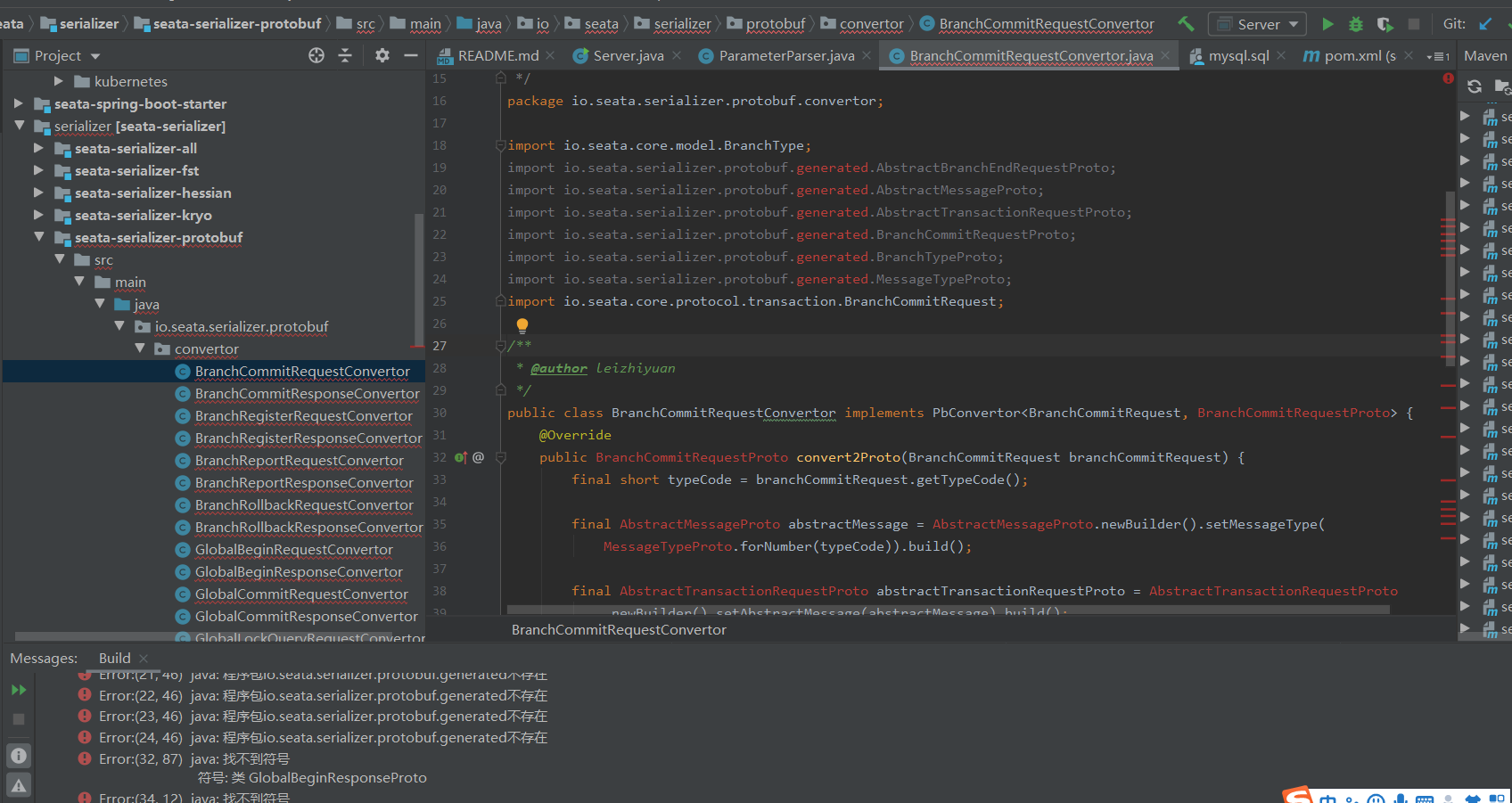Screen dimensions: 1512x803
Task: Click the lightbulb quick-fix icon in editor
Action: point(522,325)
